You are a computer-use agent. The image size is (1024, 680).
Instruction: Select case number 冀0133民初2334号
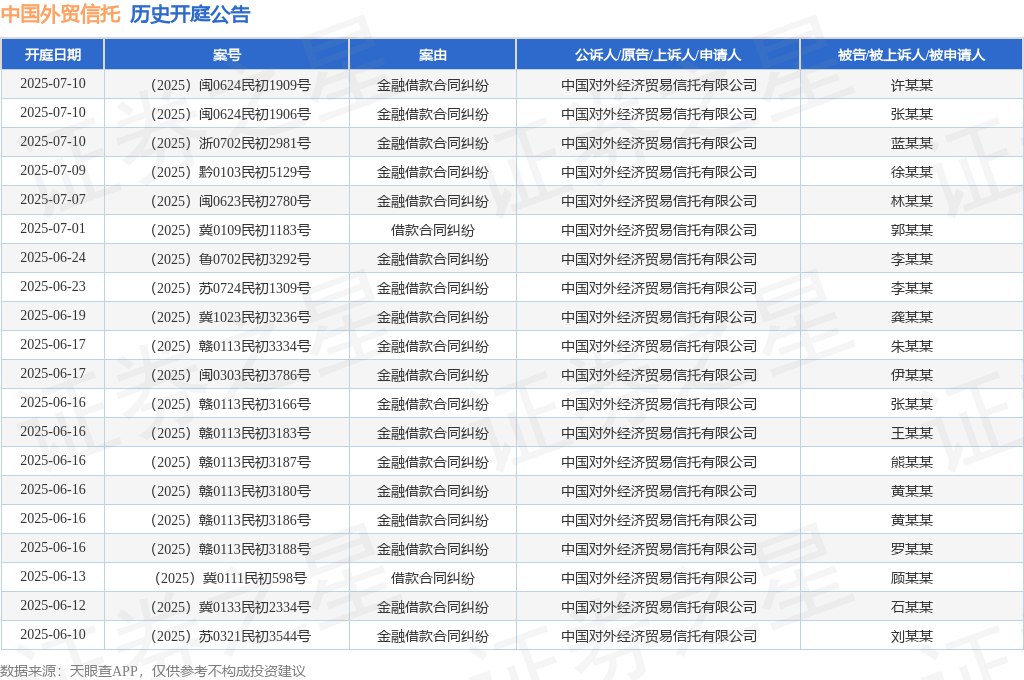[x=255, y=607]
